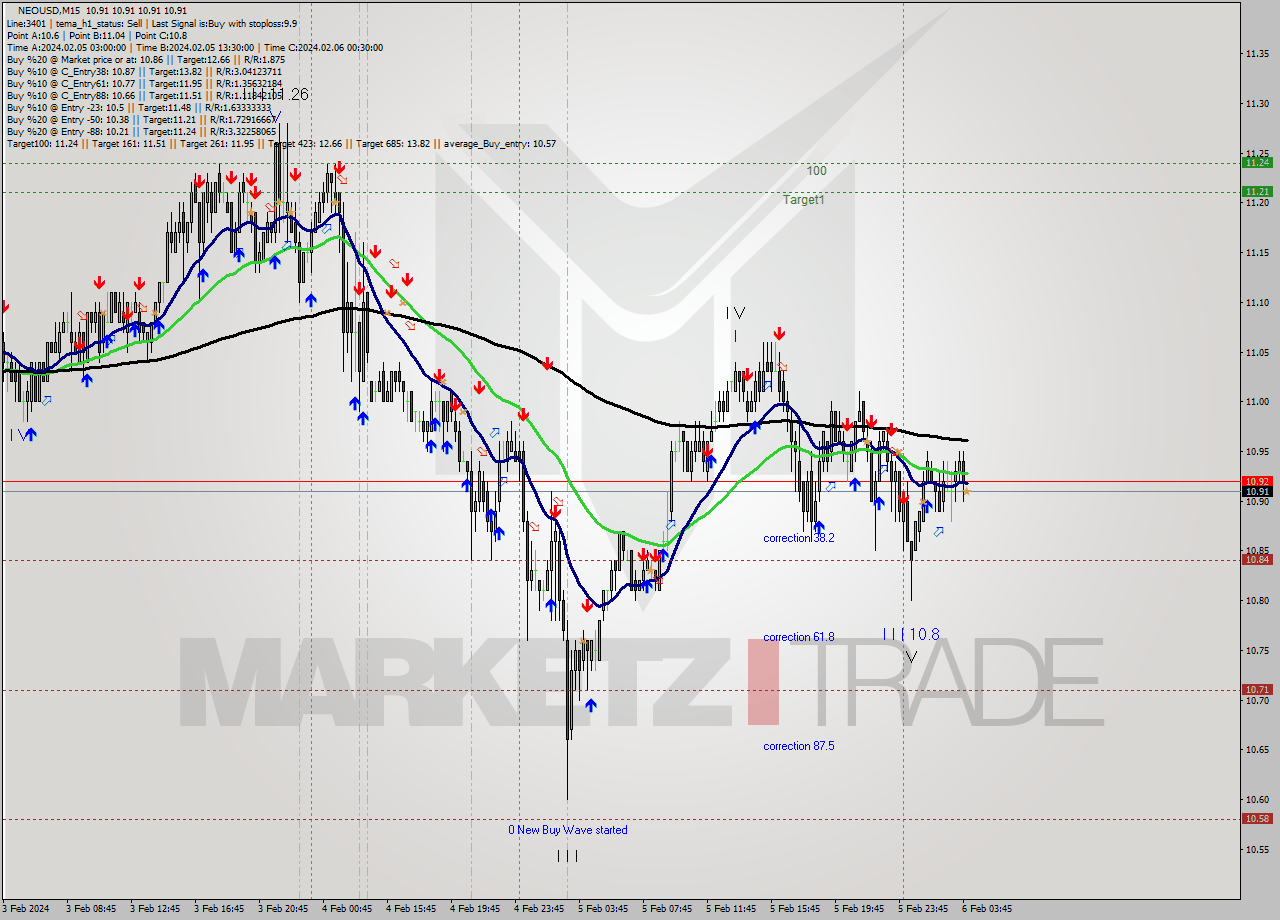Viewport: 1280px width, 920px height.
Task: Click the 11.35 price axis label
Action: [x=1257, y=53]
